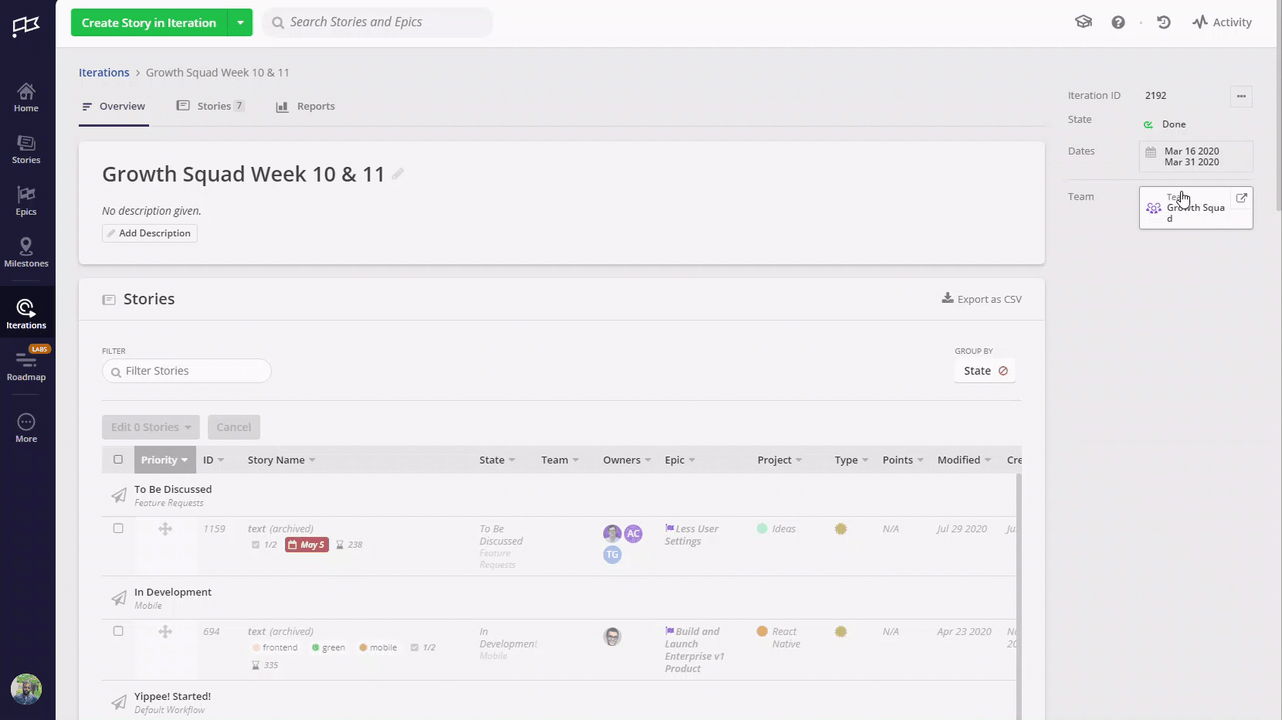This screenshot has height=720, width=1282.
Task: Click the iteration more options ellipsis
Action: tap(1241, 96)
